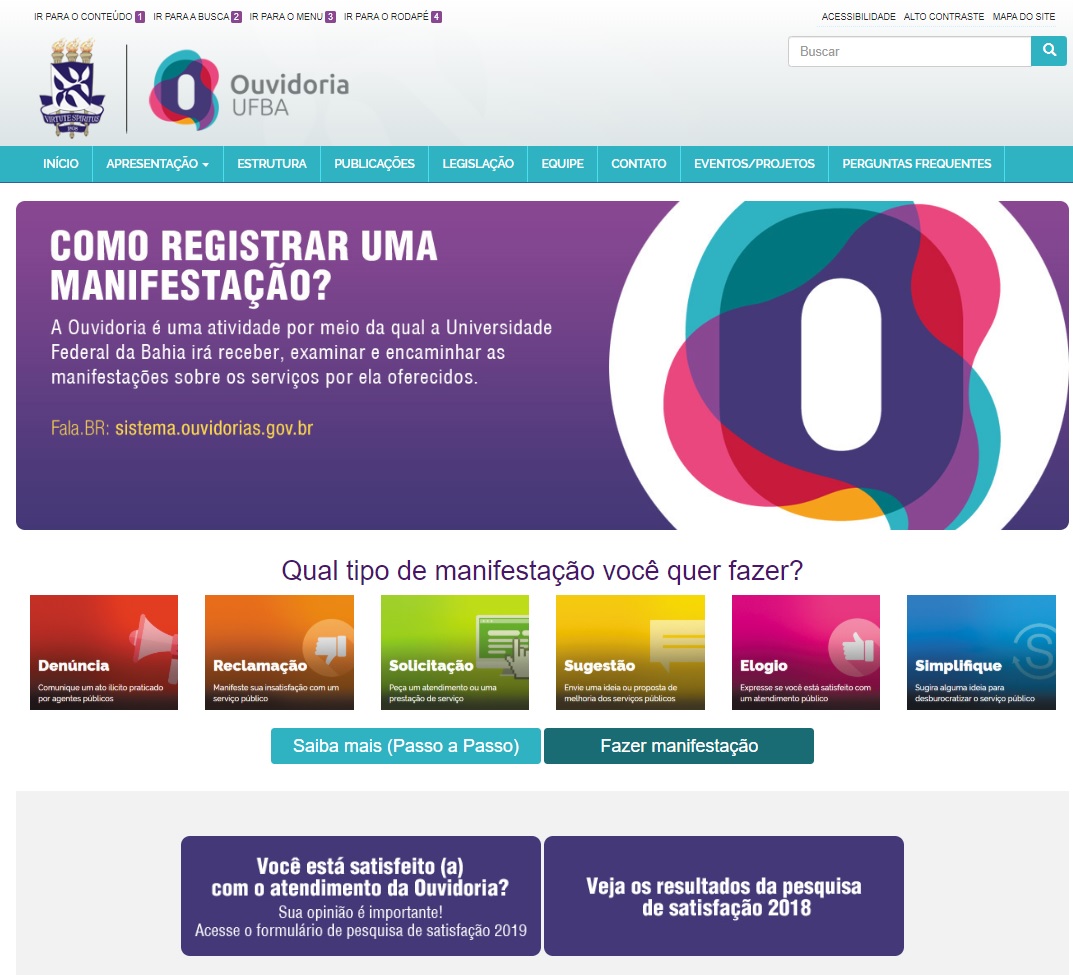Click the UFBA university crest logo
The image size is (1073, 975).
click(72, 88)
